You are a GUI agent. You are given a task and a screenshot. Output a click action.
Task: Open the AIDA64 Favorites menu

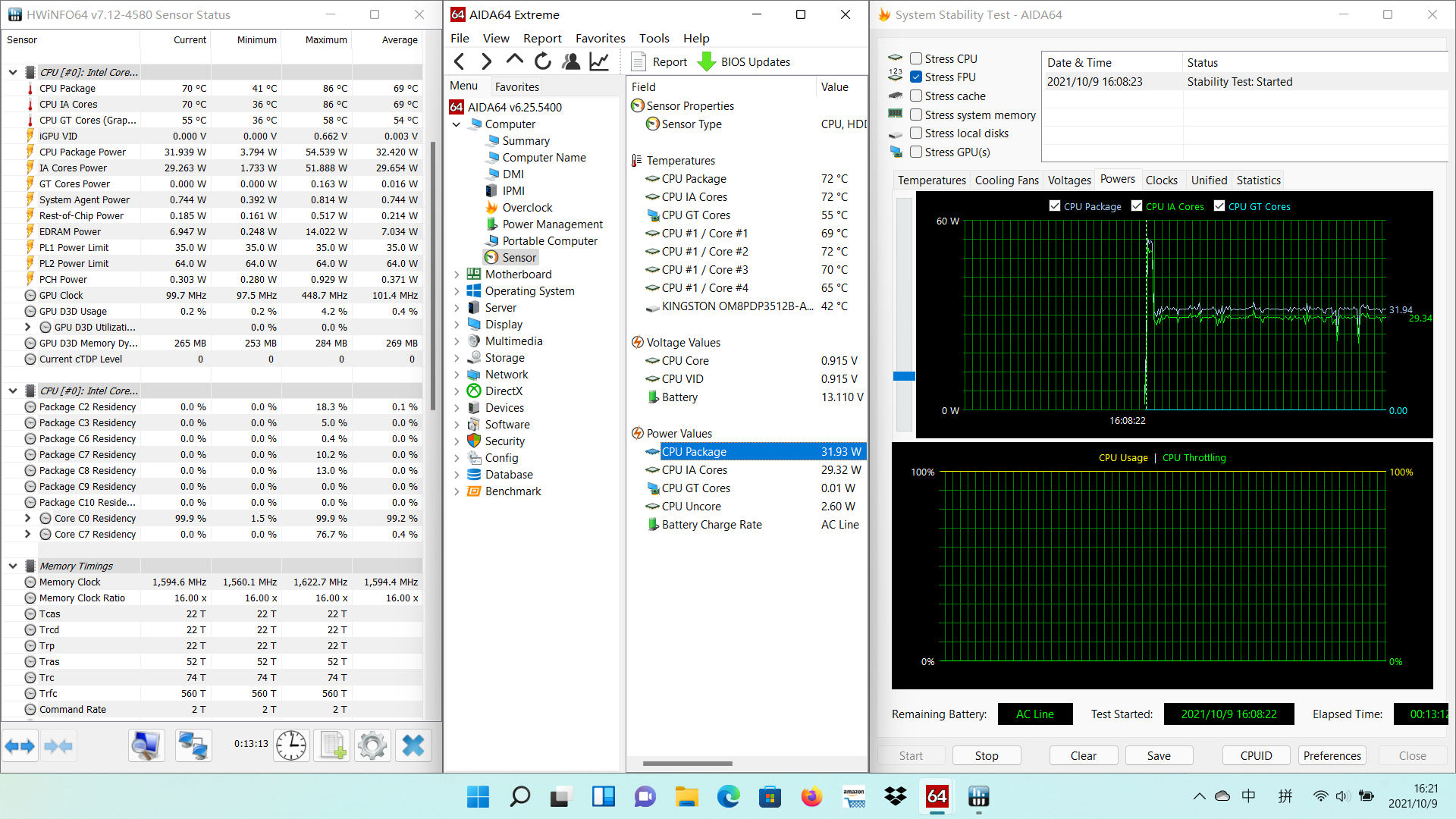[600, 38]
